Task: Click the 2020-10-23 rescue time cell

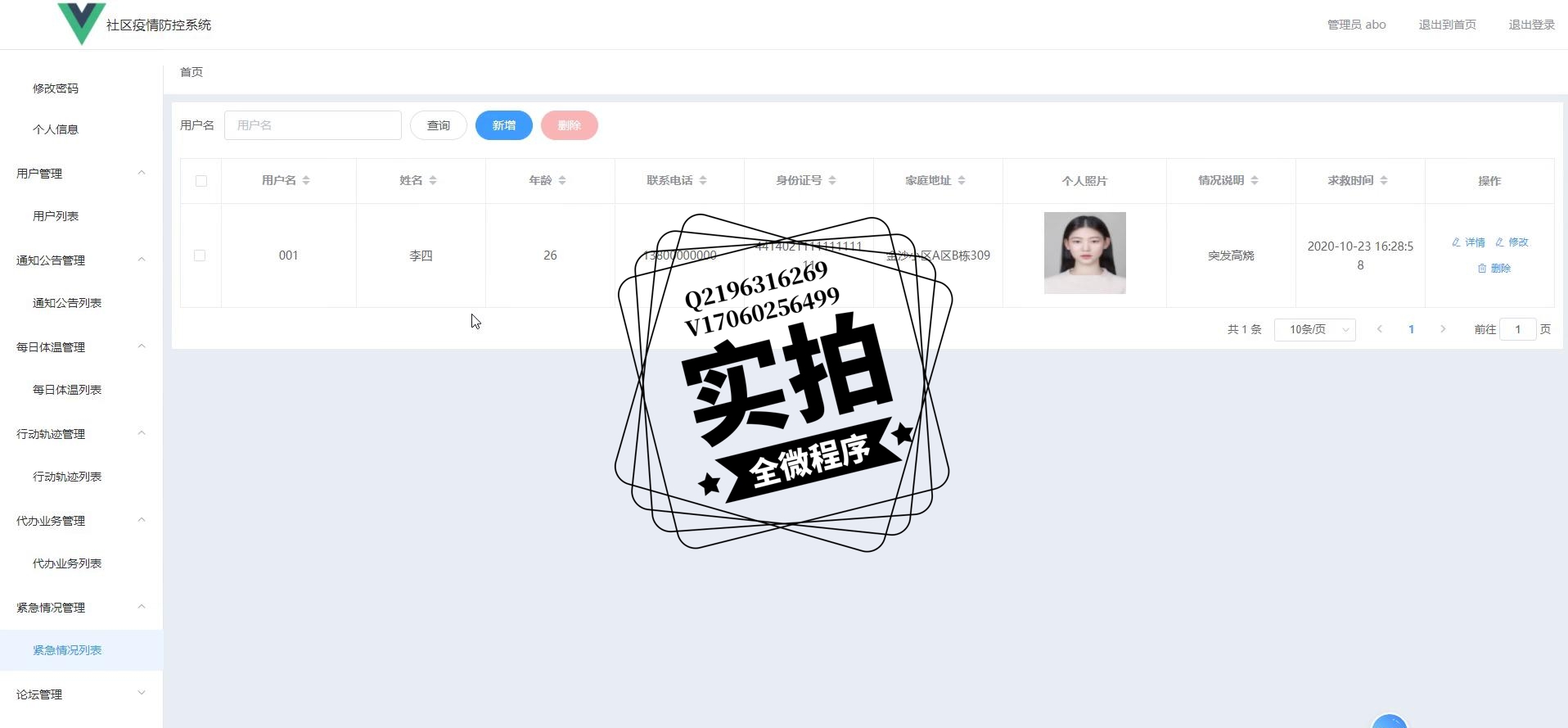Action: 1360,255
